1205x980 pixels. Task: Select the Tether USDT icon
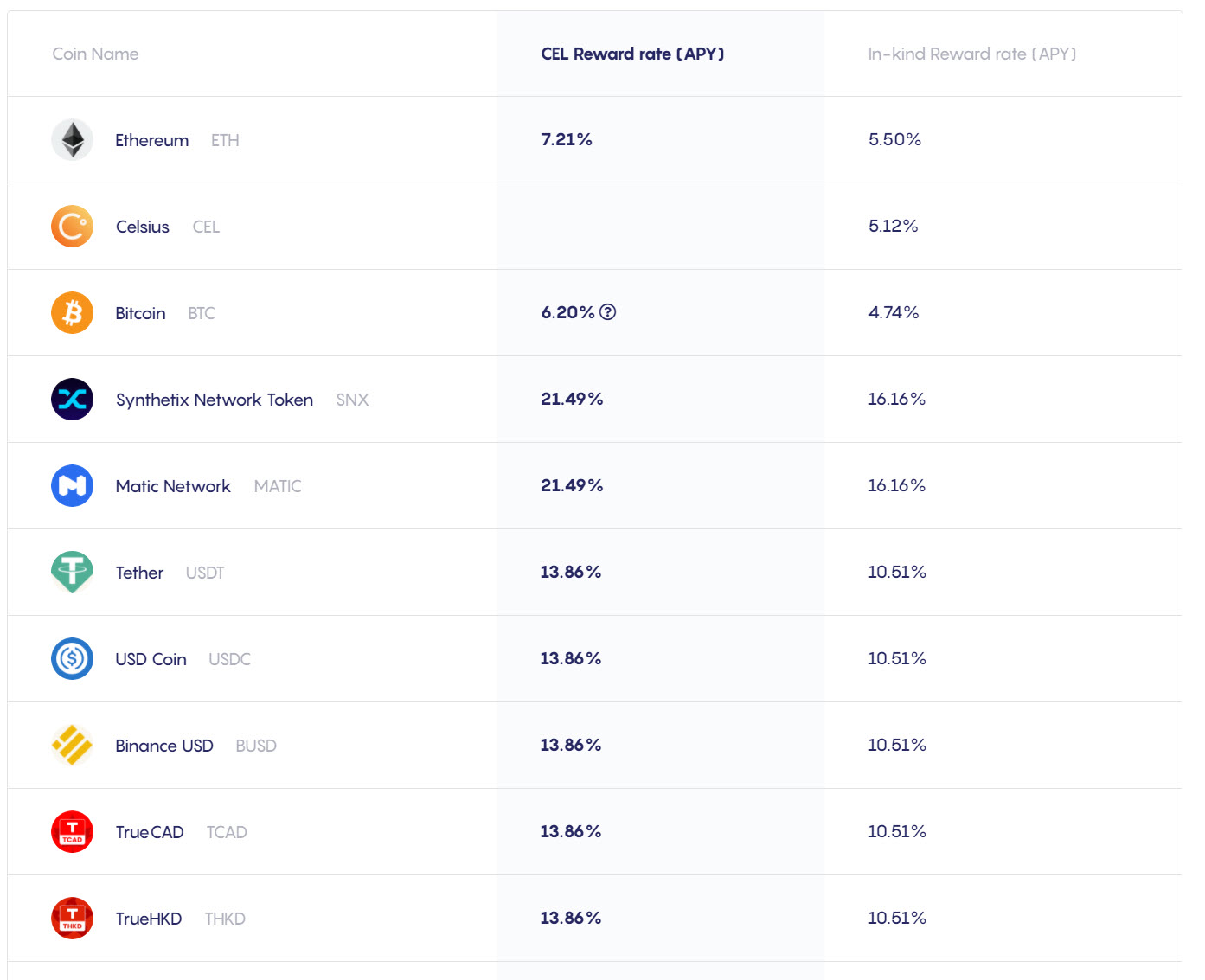pos(72,572)
